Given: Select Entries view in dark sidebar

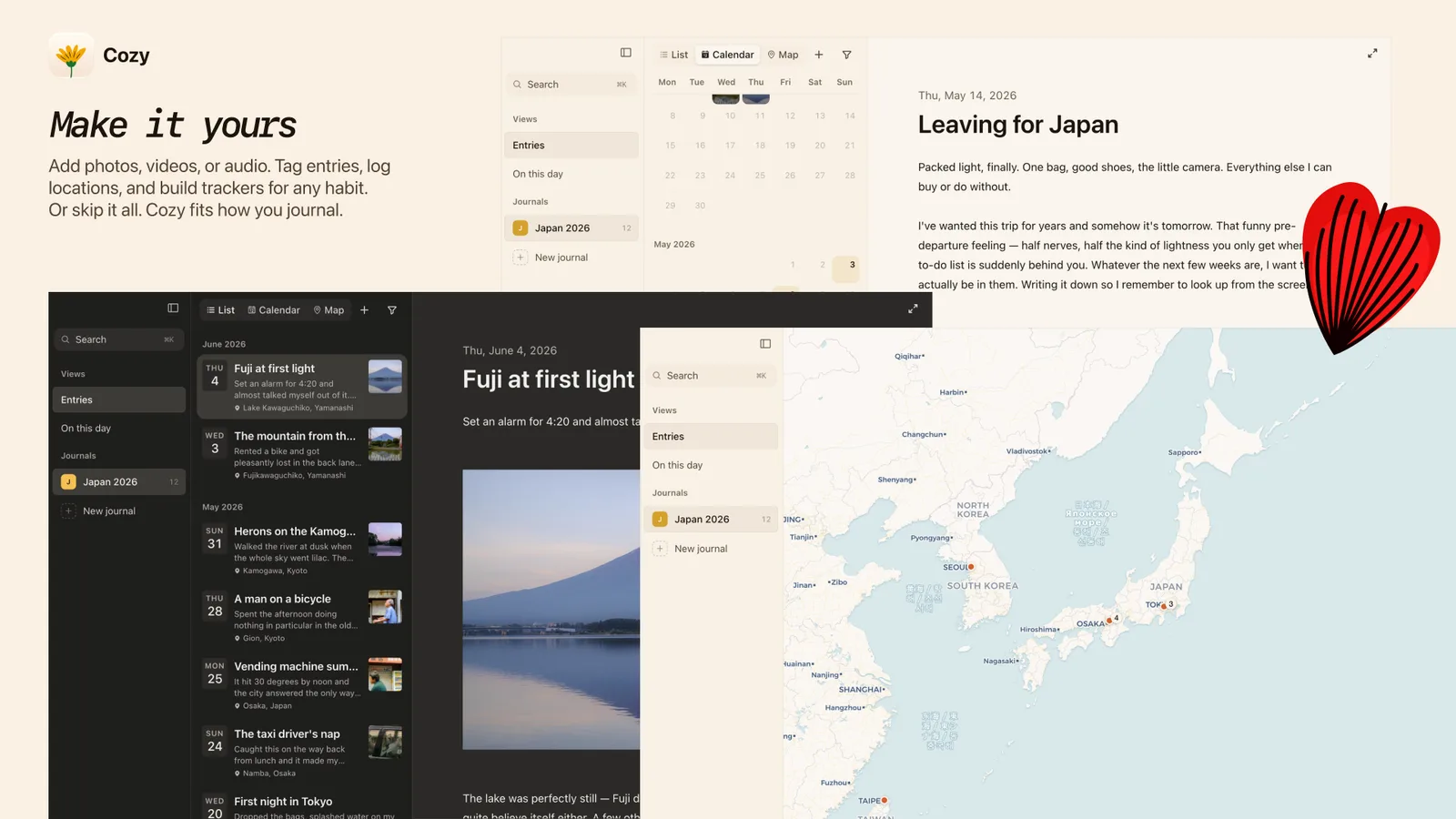Looking at the screenshot, I should pyautogui.click(x=119, y=400).
